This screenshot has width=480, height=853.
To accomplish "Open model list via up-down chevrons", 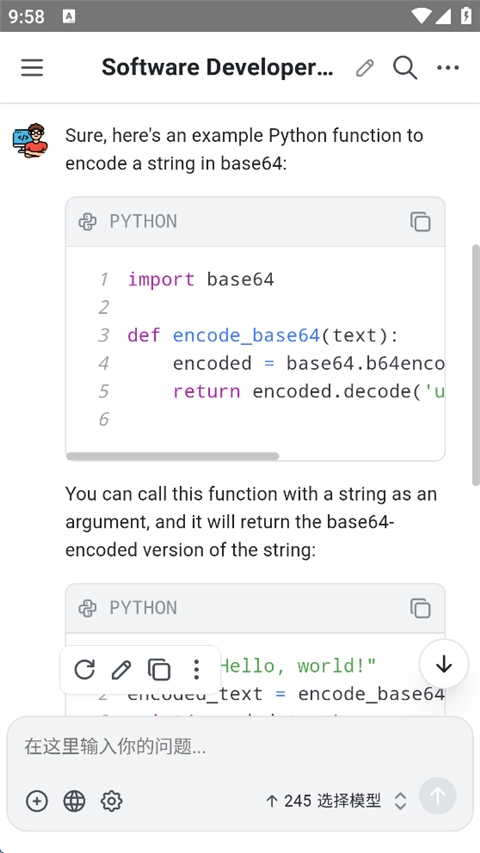I will point(400,801).
